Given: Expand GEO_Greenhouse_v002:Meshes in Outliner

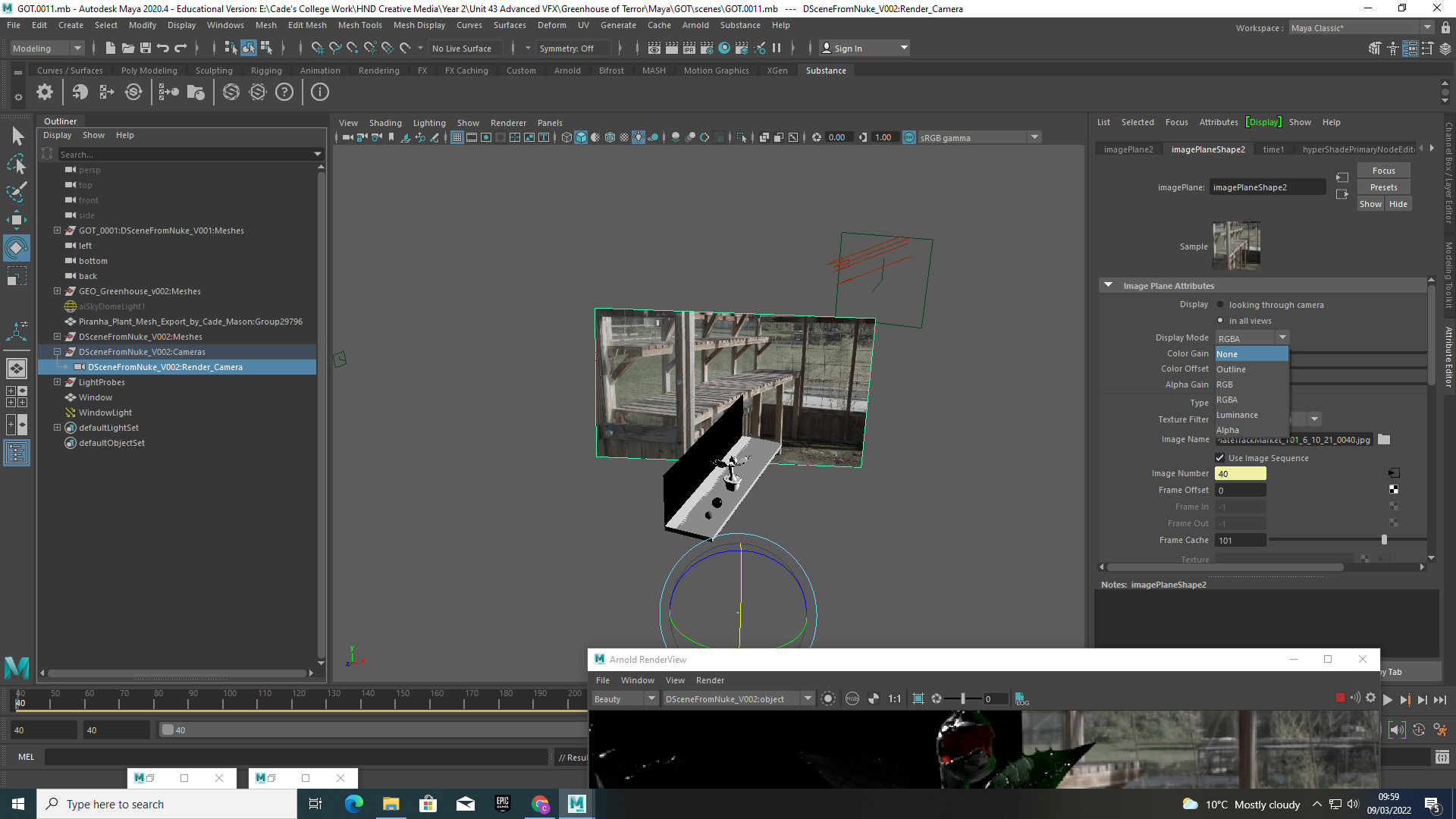Looking at the screenshot, I should (57, 291).
